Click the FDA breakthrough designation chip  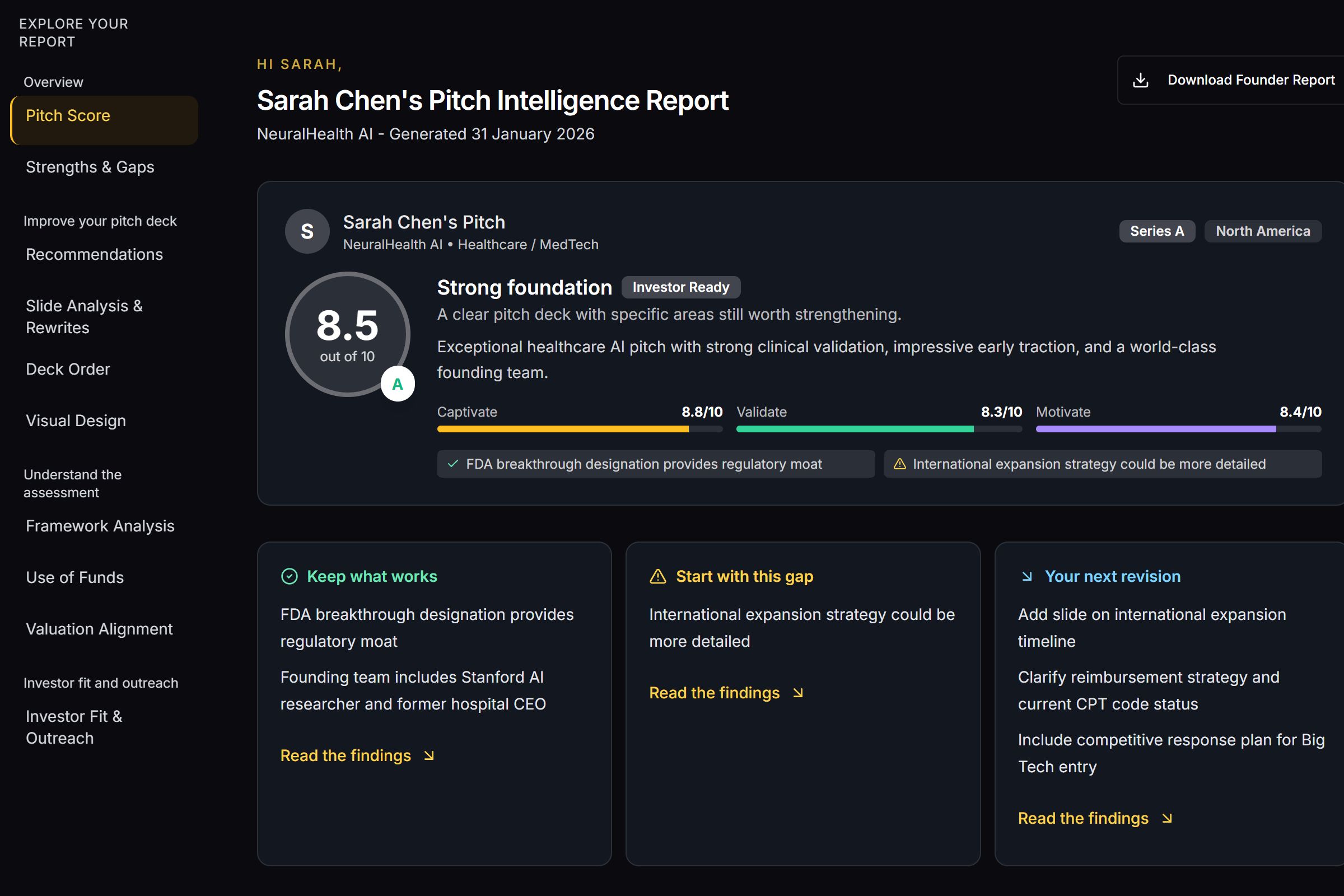pyautogui.click(x=656, y=464)
